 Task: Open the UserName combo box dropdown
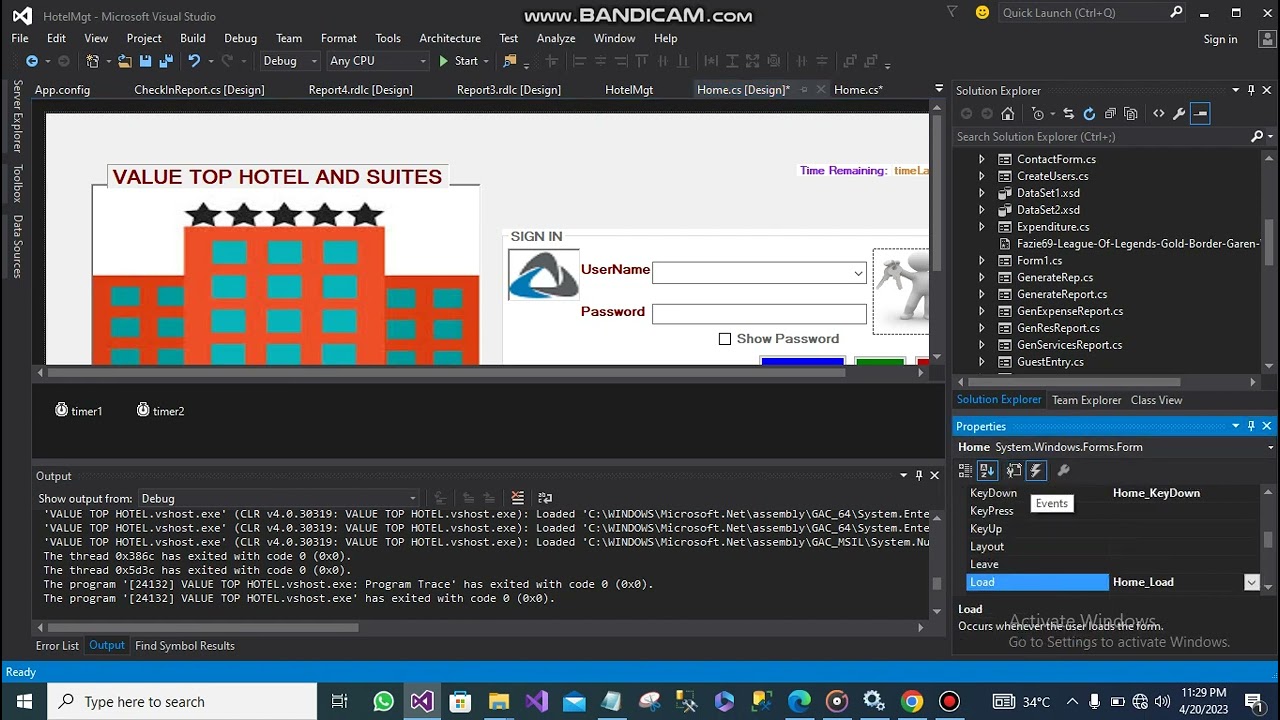click(858, 273)
